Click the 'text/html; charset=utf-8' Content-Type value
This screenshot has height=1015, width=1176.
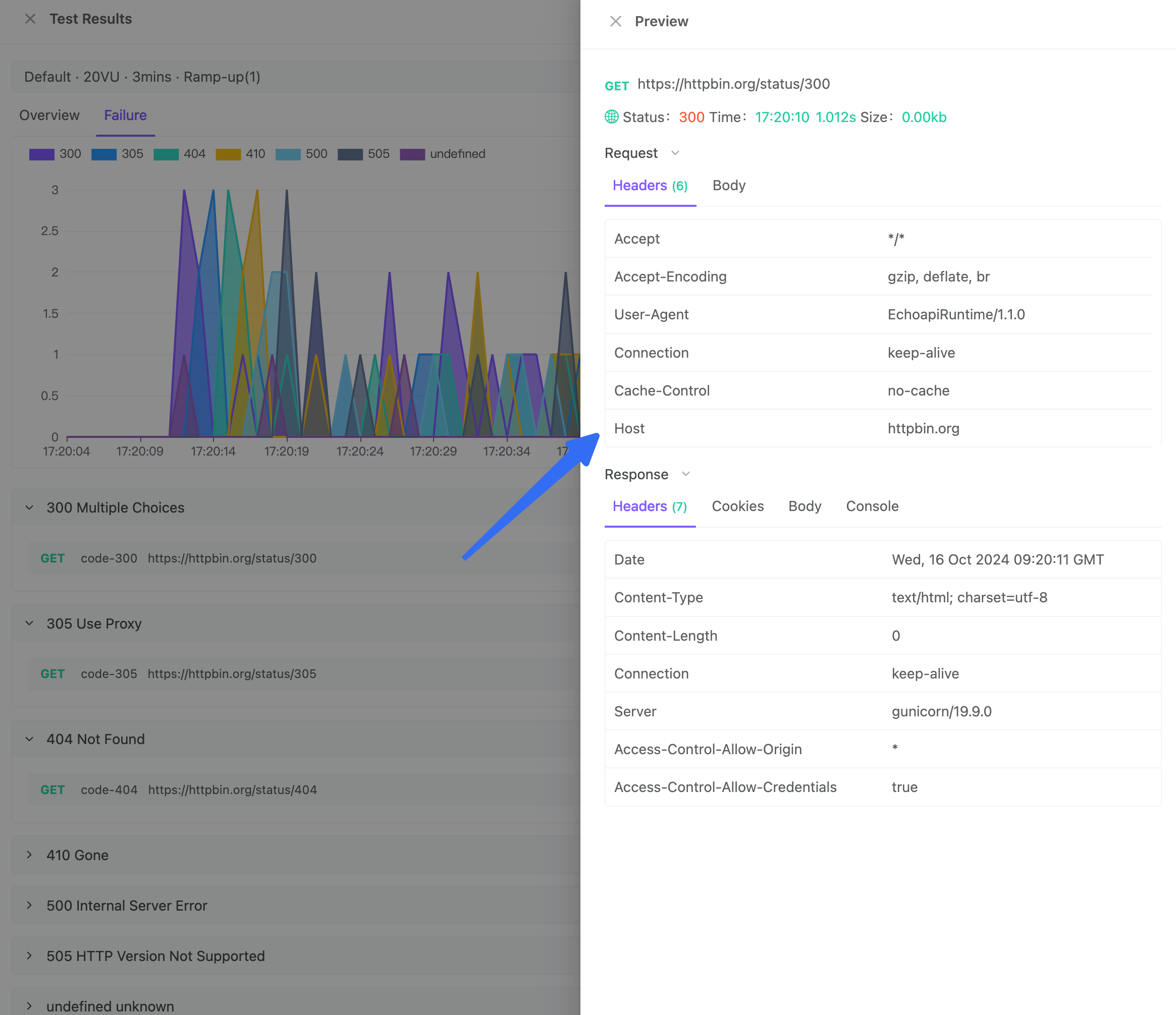970,597
